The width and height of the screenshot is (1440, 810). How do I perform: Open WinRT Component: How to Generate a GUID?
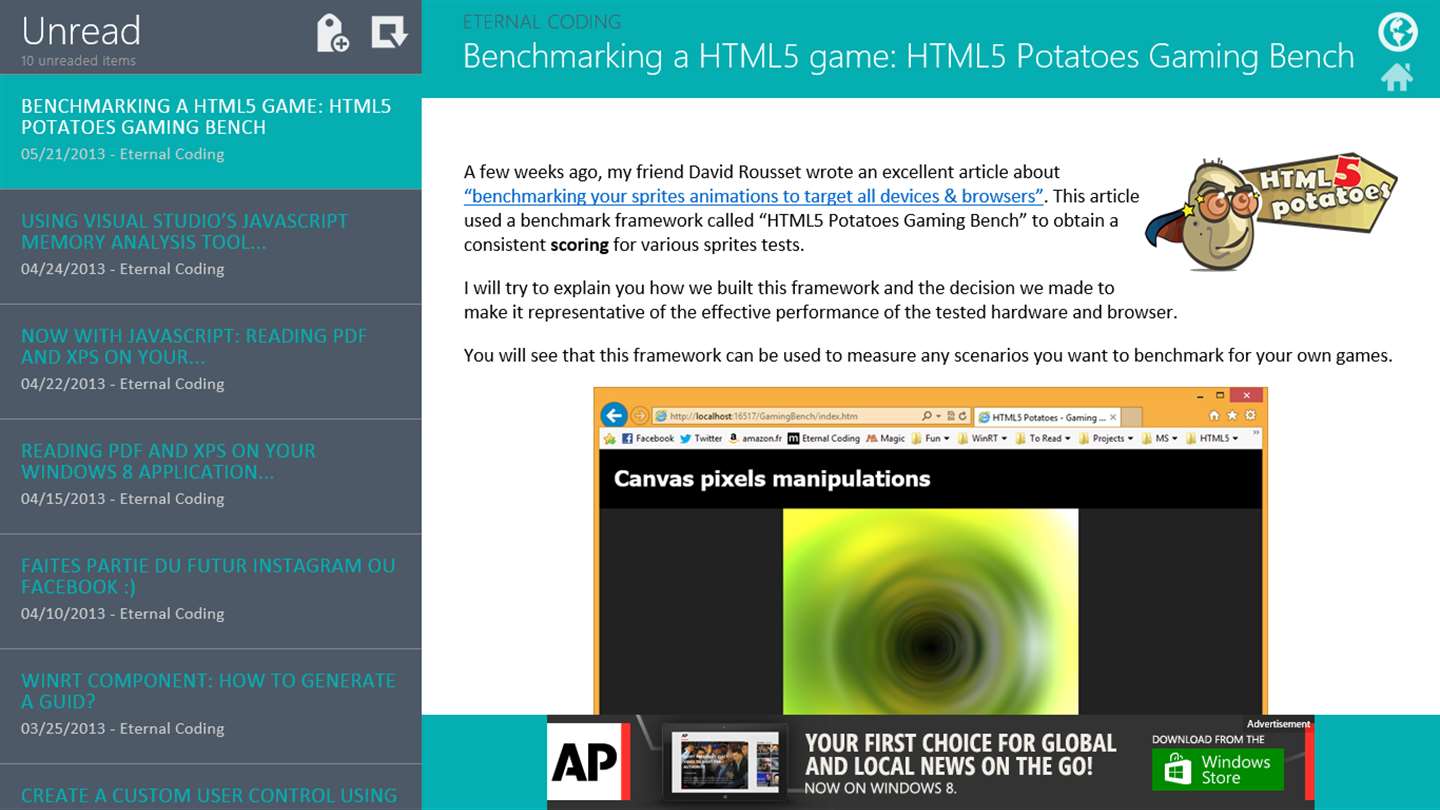tap(211, 707)
